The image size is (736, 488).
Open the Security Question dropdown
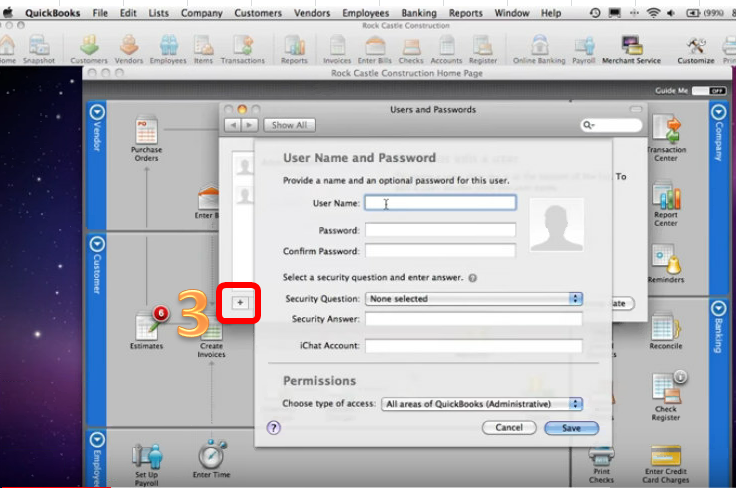[474, 299]
